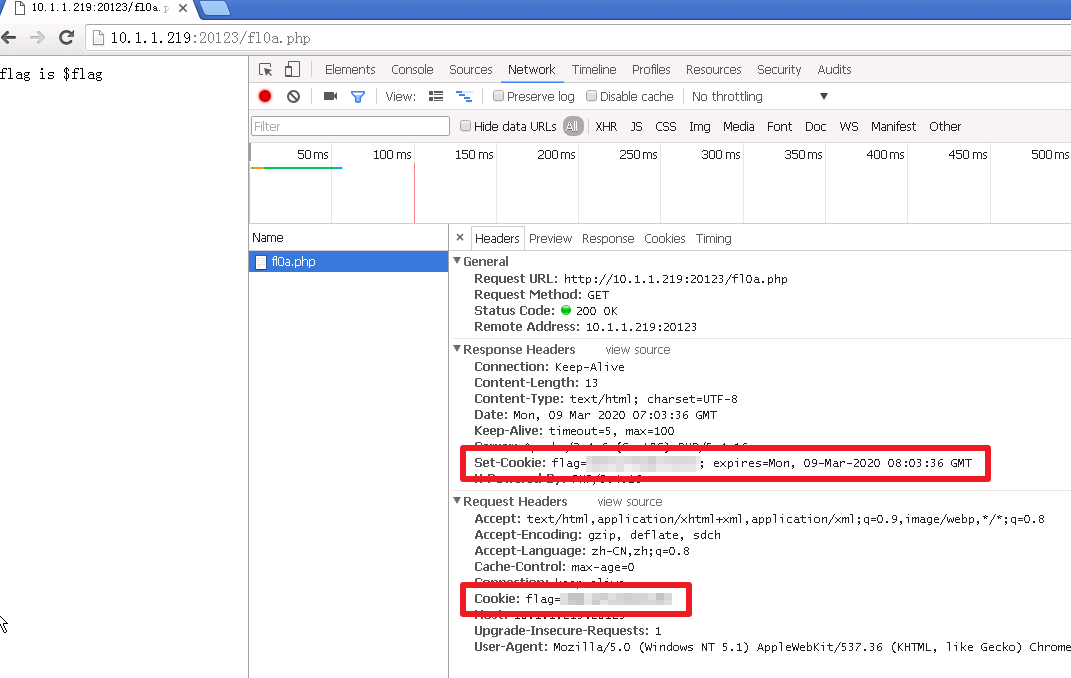Show waterfall overview view icon
This screenshot has height=678, width=1071.
(464, 96)
